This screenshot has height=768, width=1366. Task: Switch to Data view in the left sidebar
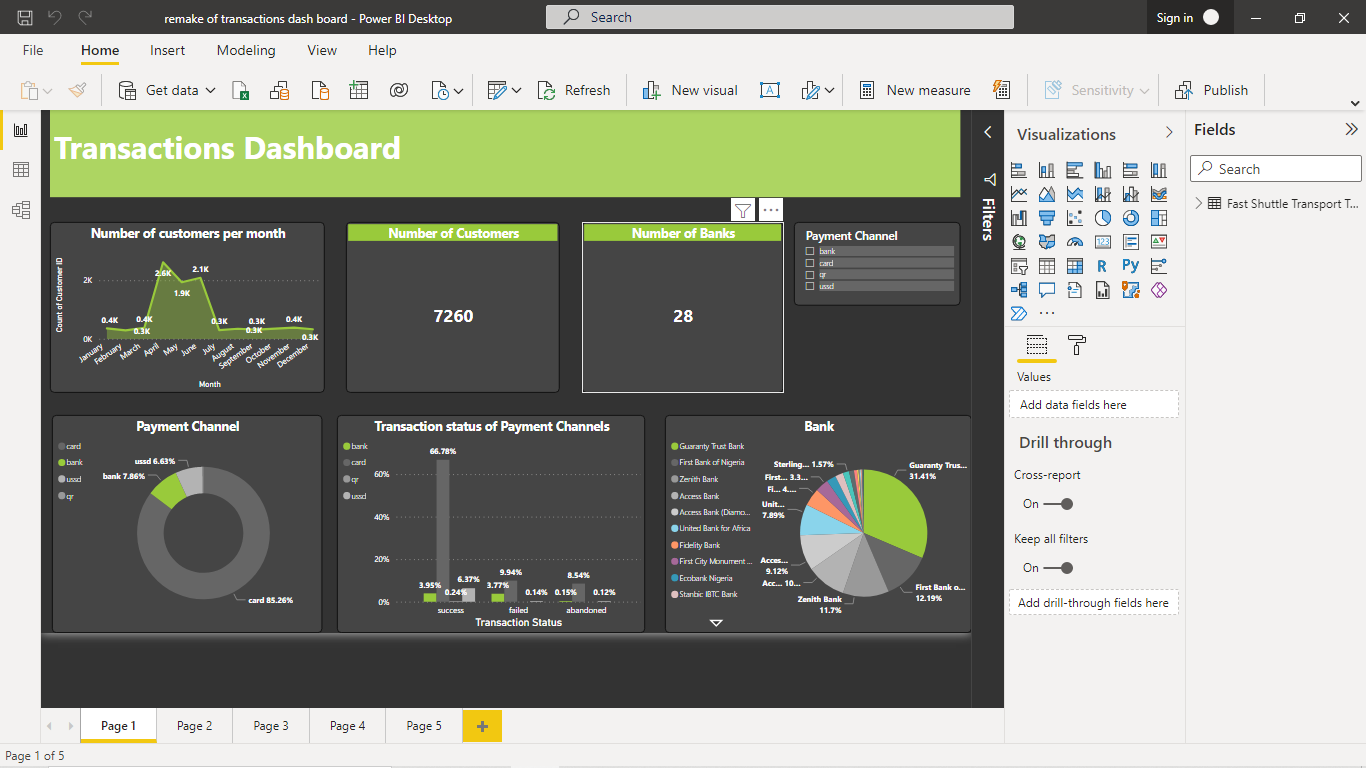pos(21,169)
